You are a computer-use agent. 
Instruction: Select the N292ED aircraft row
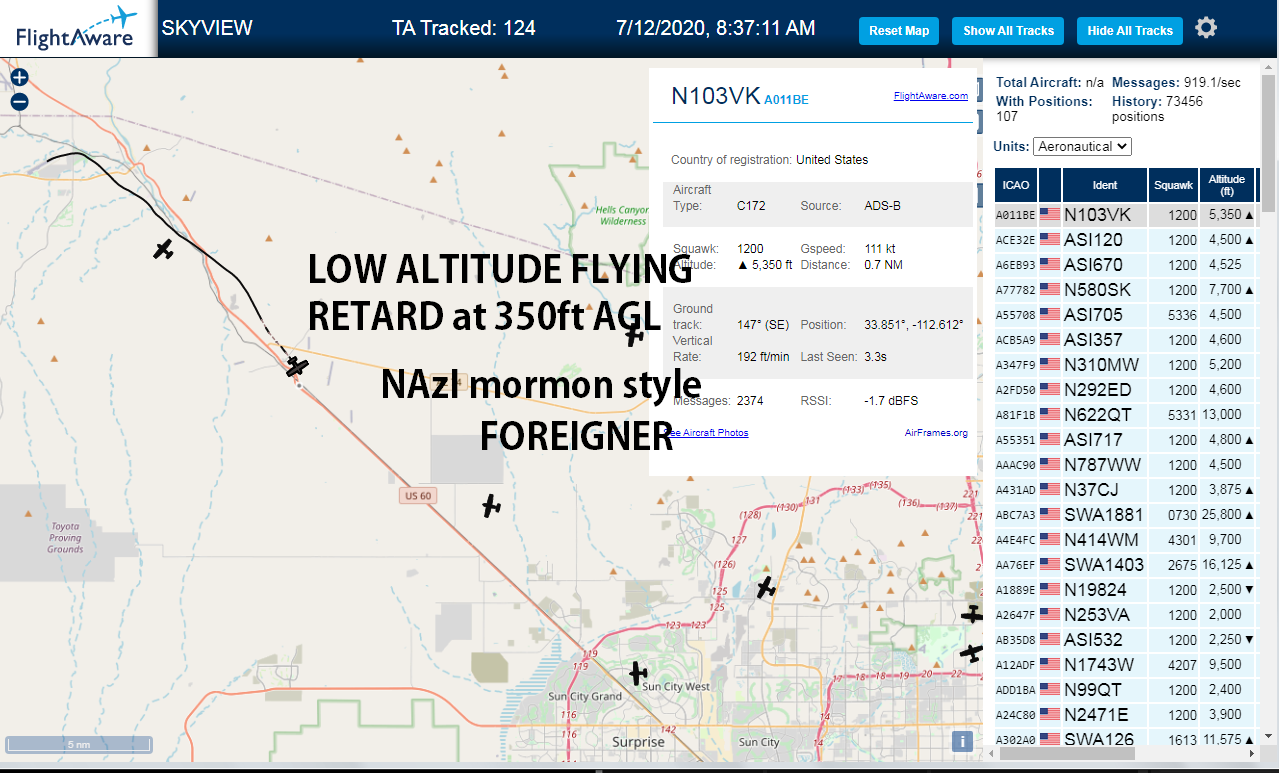1125,390
